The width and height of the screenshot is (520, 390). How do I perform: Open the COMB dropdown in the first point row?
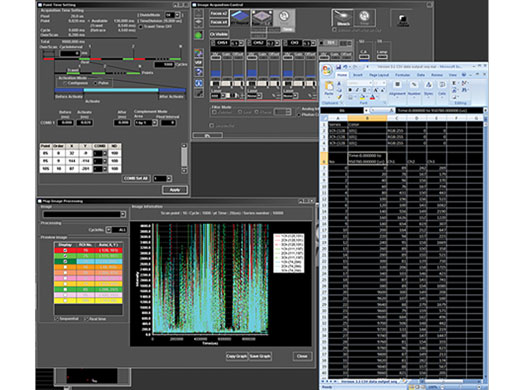pos(105,153)
